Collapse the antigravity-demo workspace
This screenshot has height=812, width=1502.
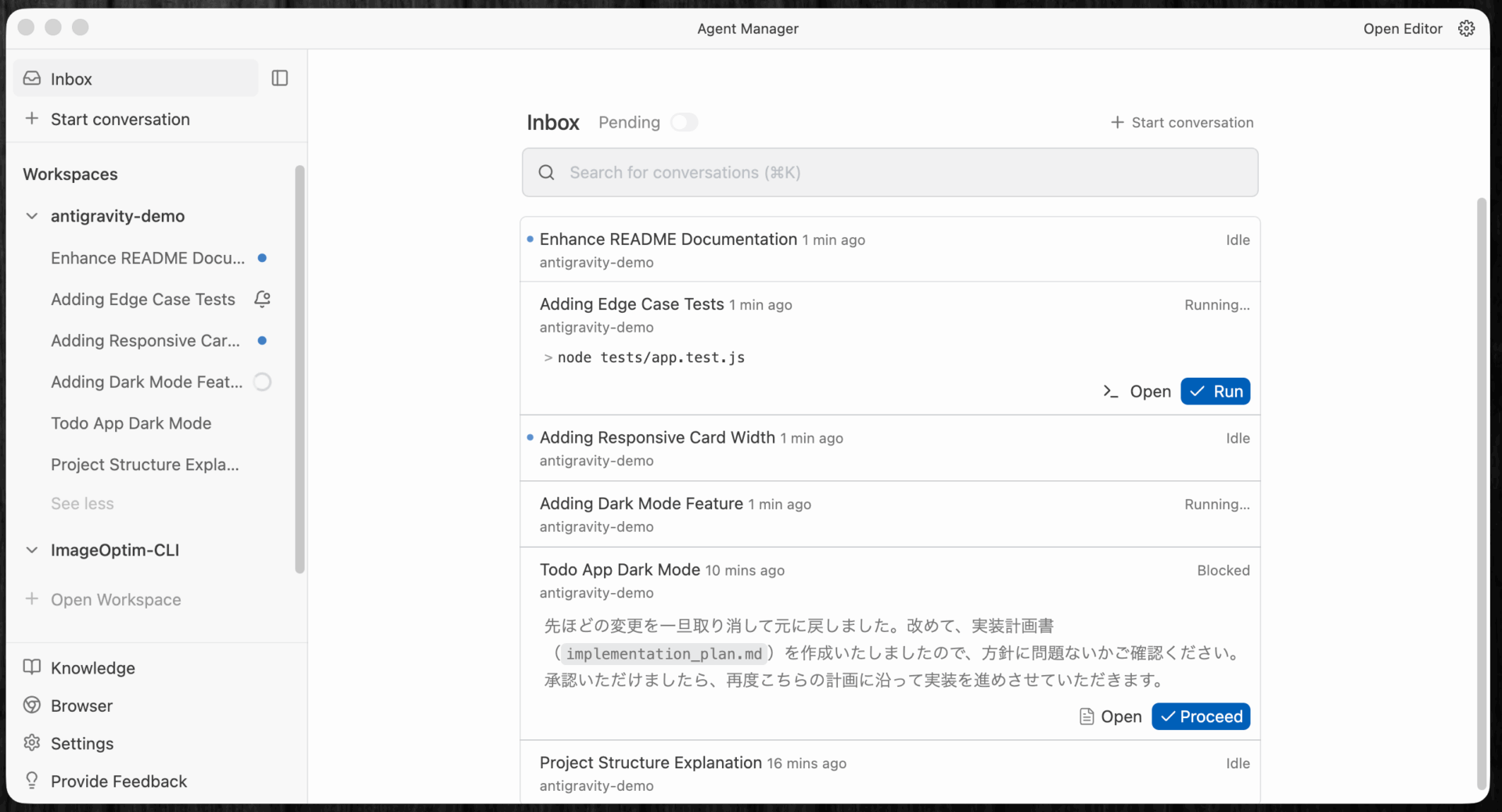coord(32,216)
